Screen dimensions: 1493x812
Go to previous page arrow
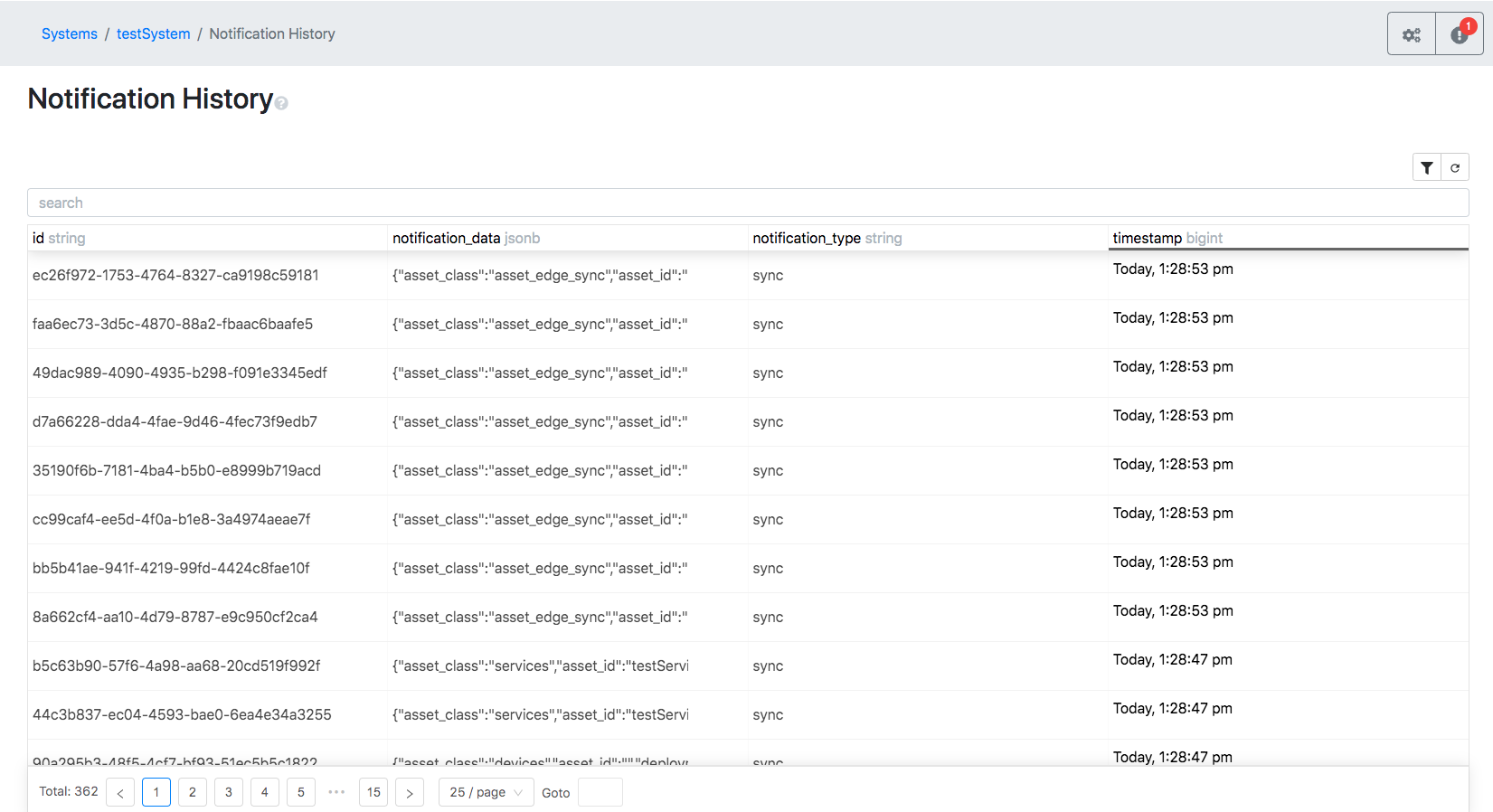[x=120, y=793]
